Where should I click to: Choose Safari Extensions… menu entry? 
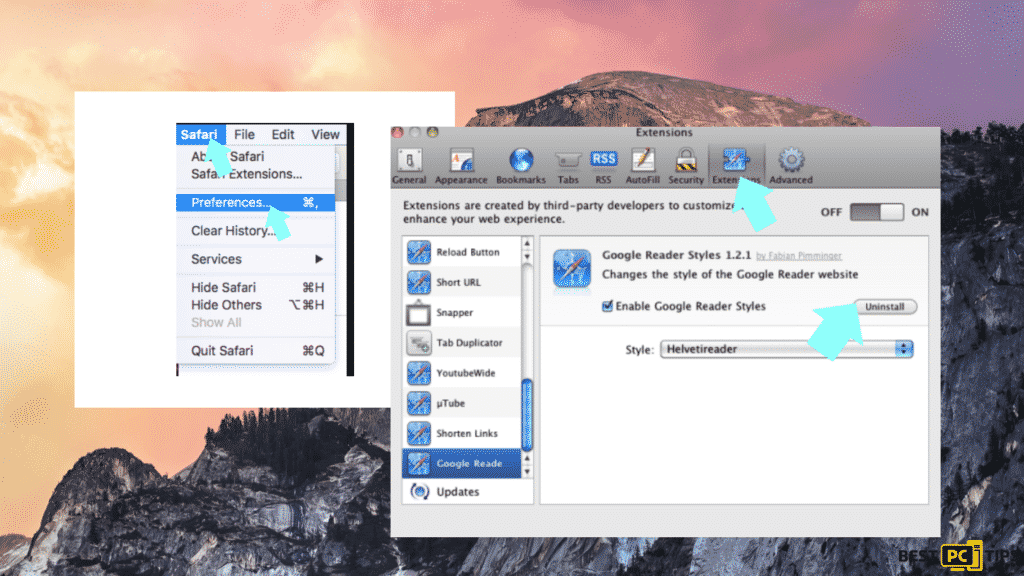point(246,174)
